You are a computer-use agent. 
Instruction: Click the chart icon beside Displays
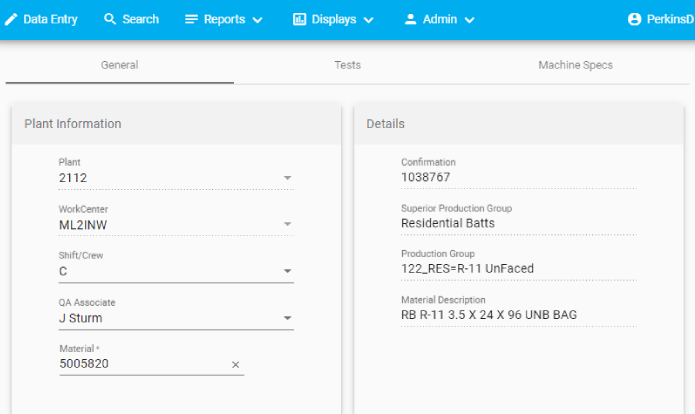(x=299, y=19)
